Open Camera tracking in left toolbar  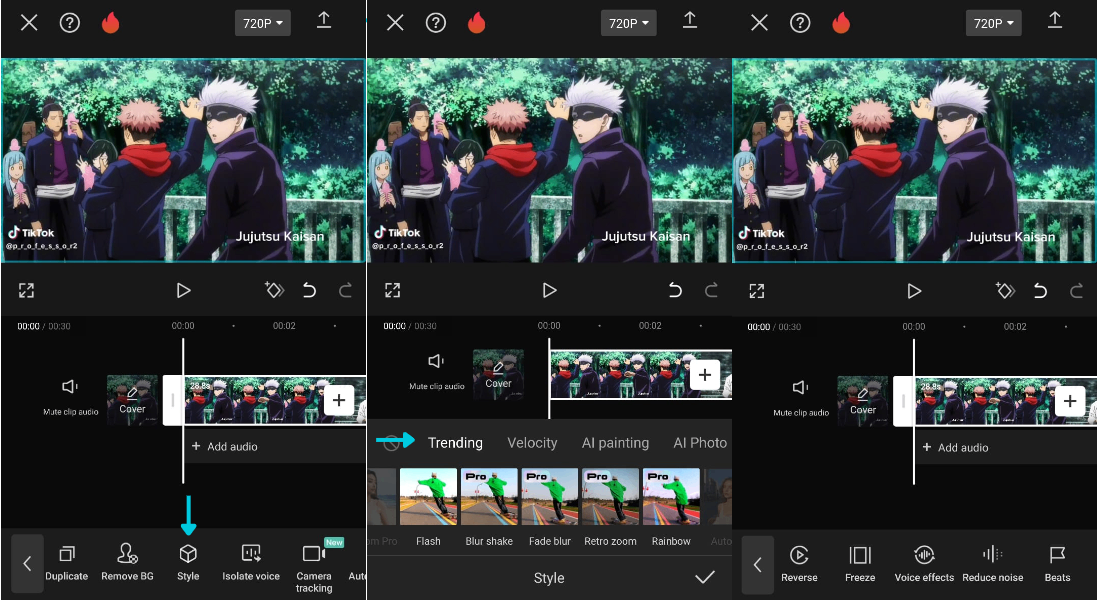click(314, 567)
